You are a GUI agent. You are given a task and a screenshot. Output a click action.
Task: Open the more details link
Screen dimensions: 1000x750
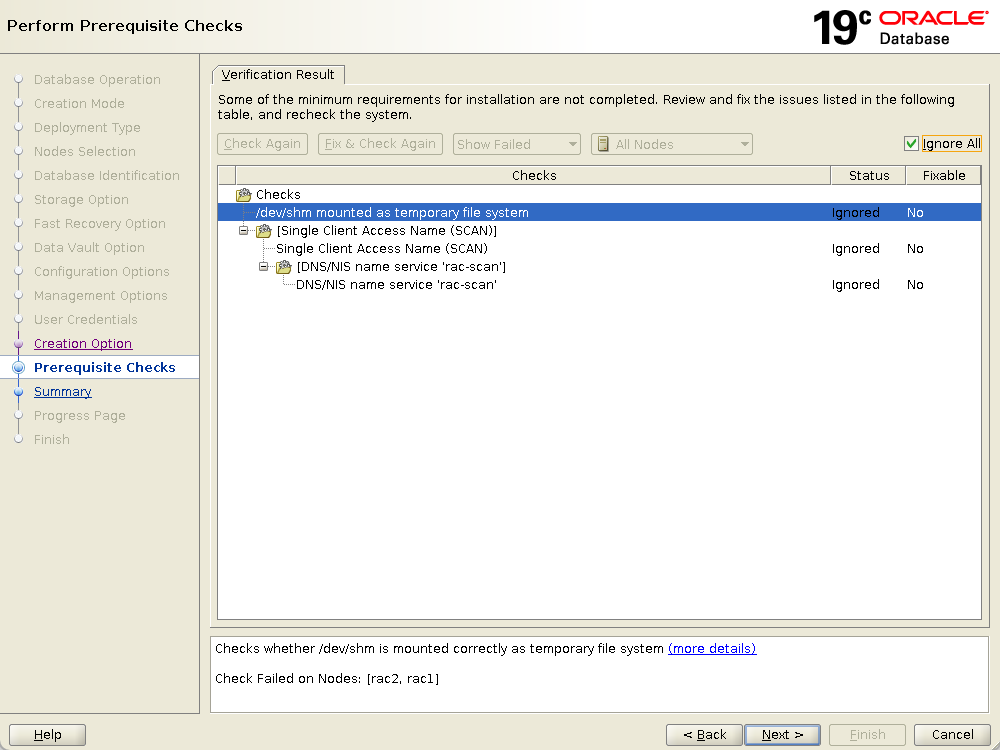coord(712,649)
